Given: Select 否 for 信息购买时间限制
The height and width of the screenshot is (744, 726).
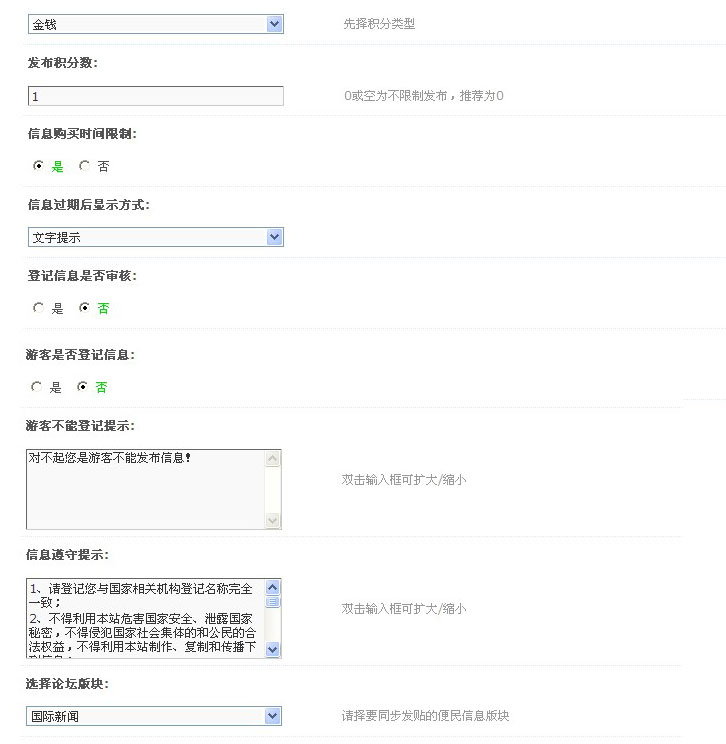Looking at the screenshot, I should coord(84,166).
